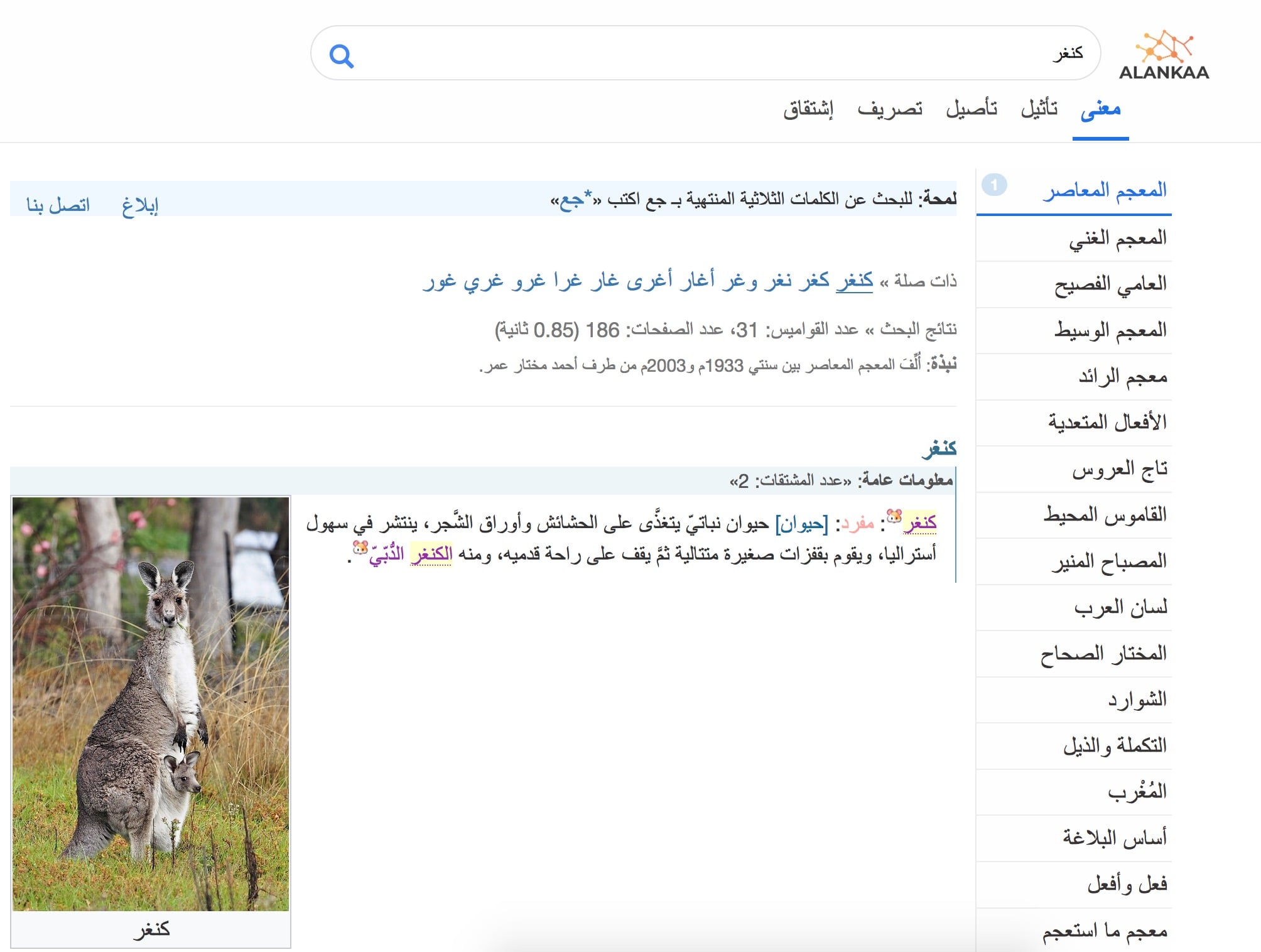The width and height of the screenshot is (1261, 952).
Task: Select لسان العرب dictionary in sidebar
Action: coord(1120,607)
